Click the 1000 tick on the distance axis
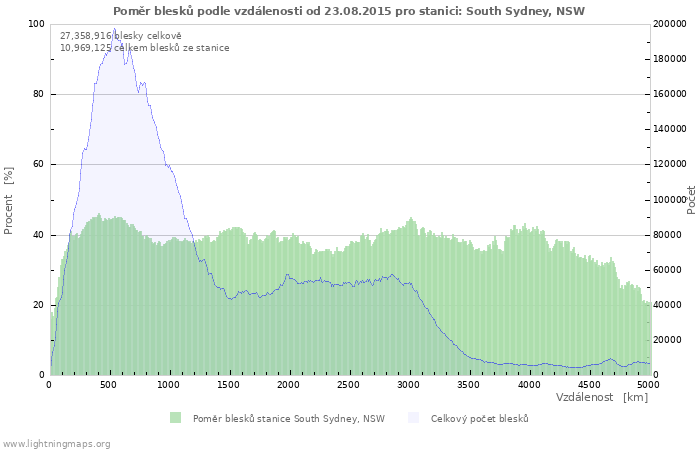Viewport: 700px width, 450px height. [169, 384]
